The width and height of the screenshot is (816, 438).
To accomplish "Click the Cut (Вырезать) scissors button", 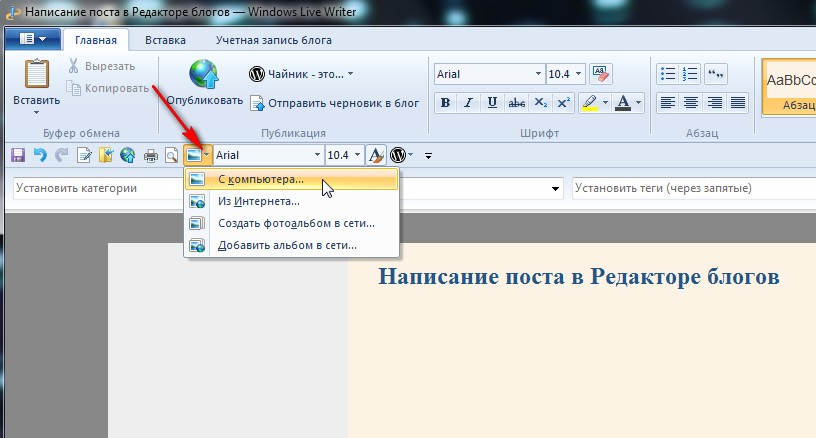I will click(x=101, y=66).
